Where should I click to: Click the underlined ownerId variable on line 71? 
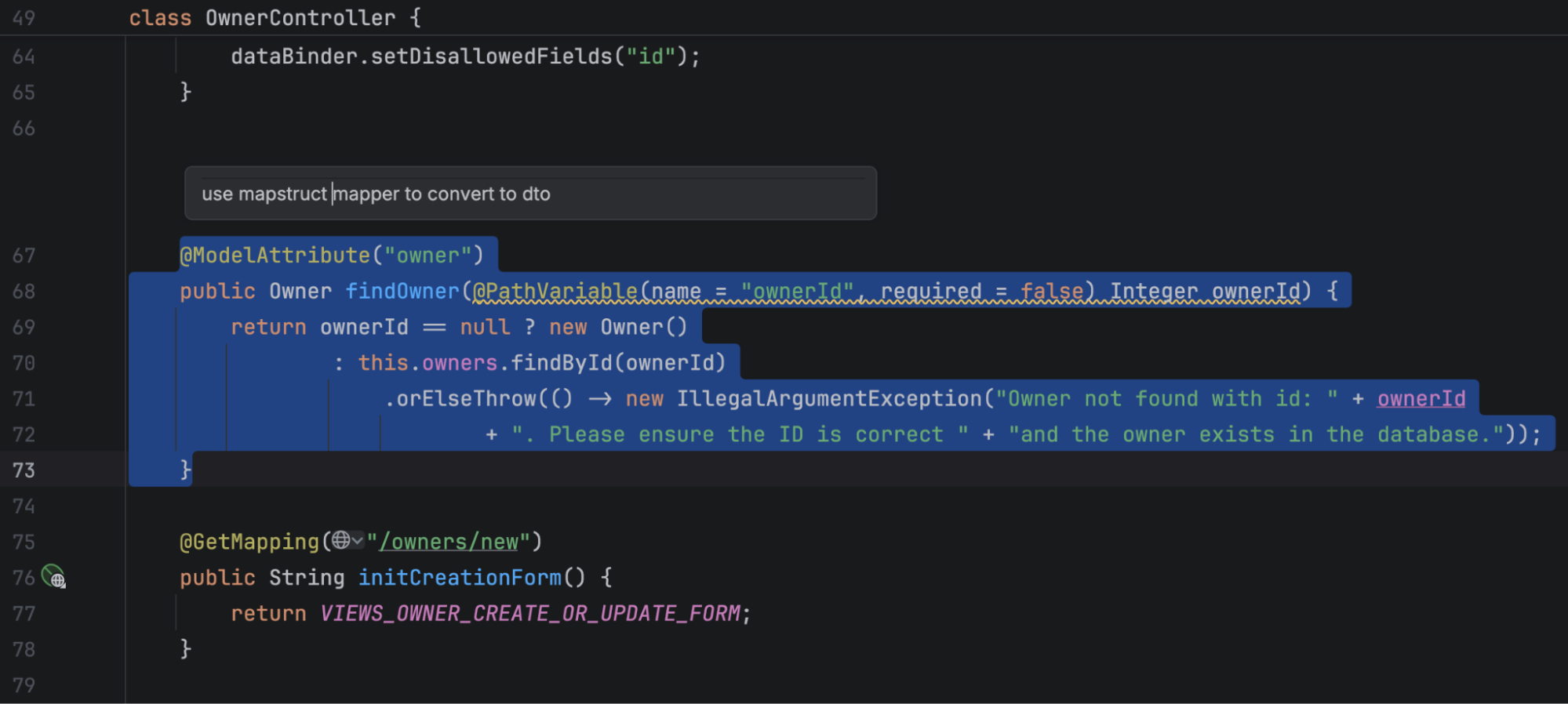pyautogui.click(x=1421, y=399)
